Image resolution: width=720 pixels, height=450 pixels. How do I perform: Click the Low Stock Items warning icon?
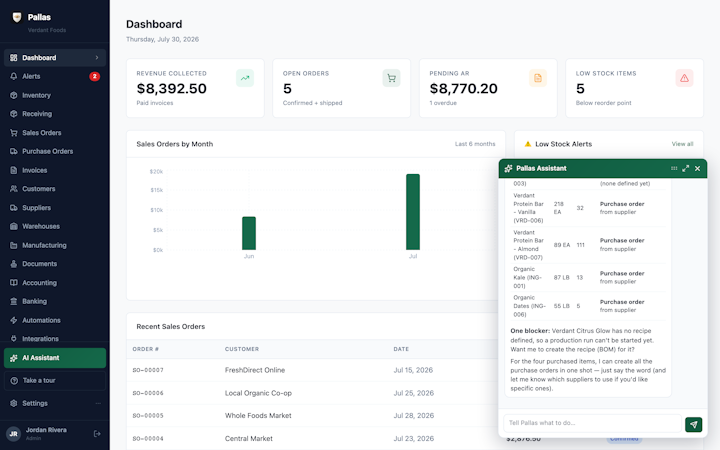pyautogui.click(x=684, y=78)
